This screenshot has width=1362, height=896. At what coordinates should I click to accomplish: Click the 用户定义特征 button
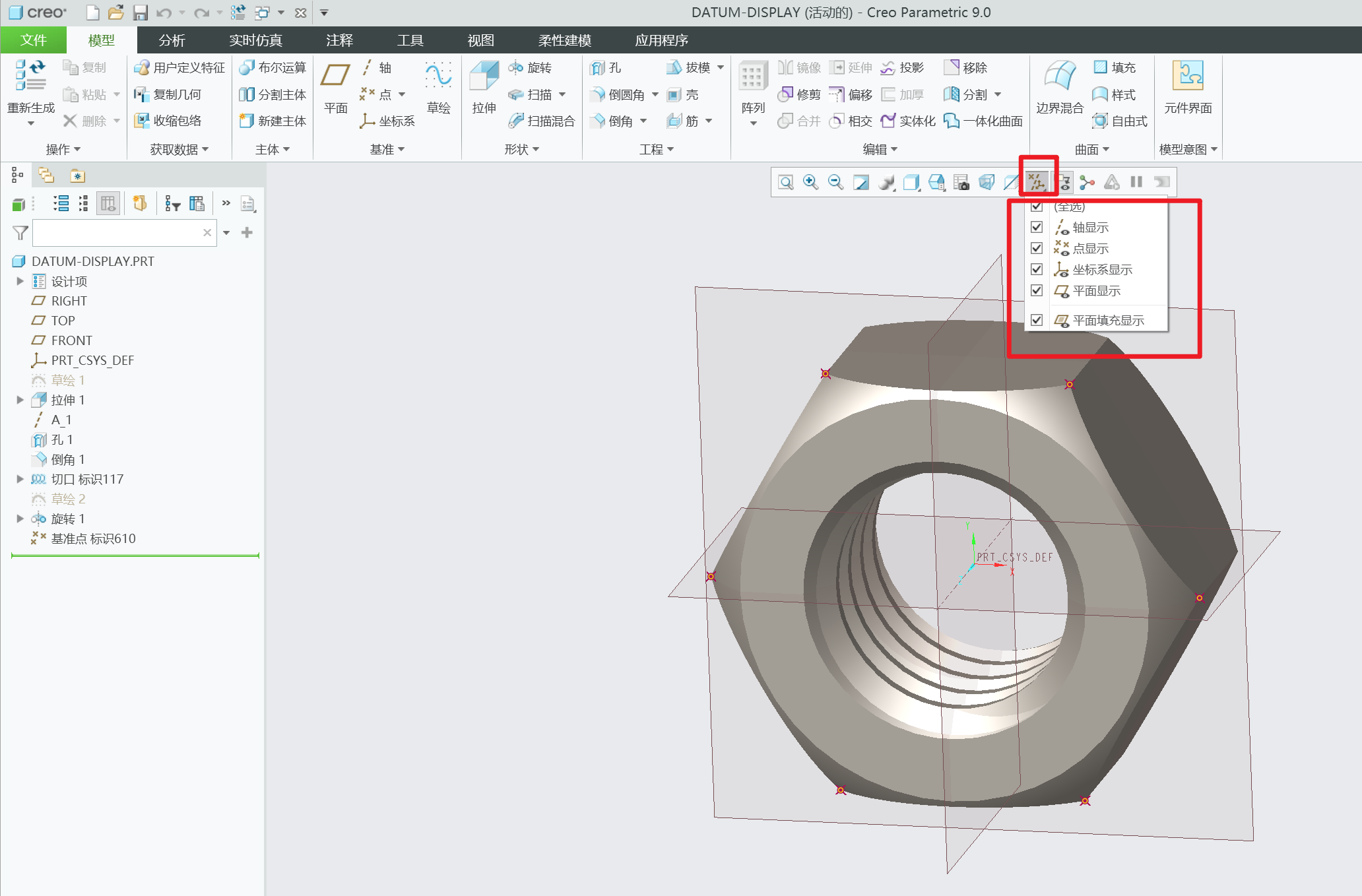pos(179,68)
